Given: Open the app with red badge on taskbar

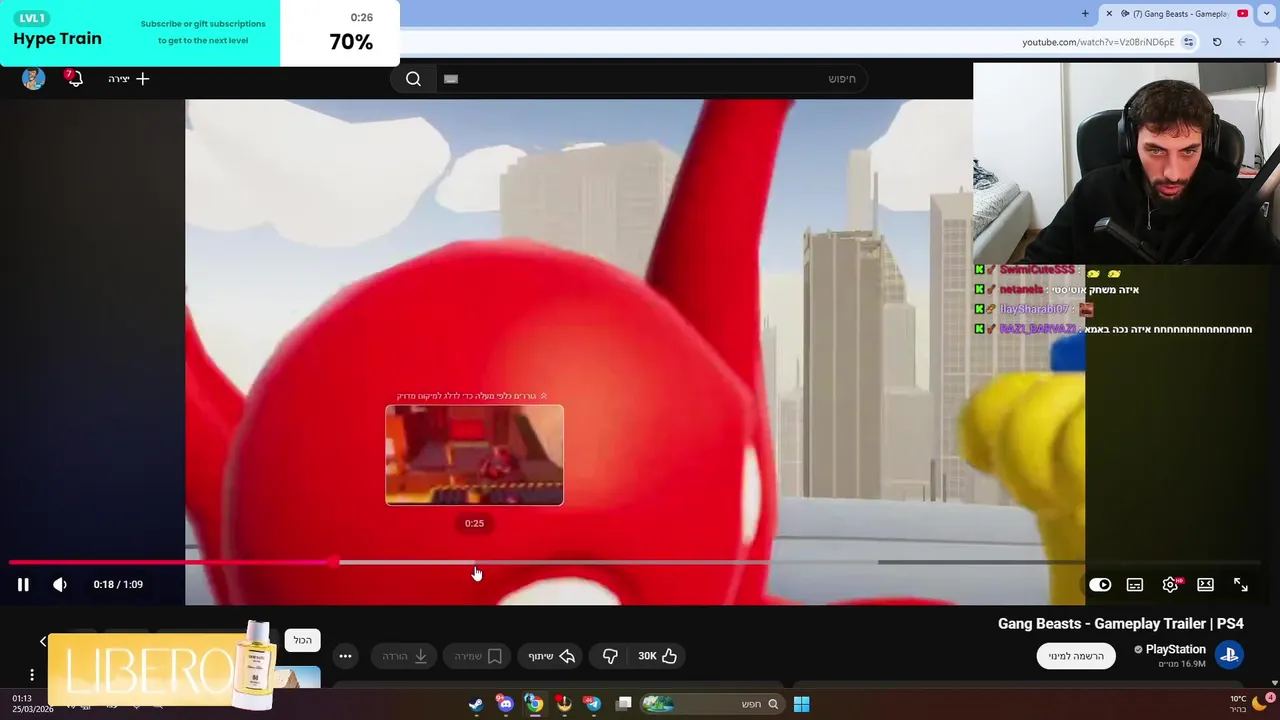Looking at the screenshot, I should pyautogui.click(x=564, y=704).
